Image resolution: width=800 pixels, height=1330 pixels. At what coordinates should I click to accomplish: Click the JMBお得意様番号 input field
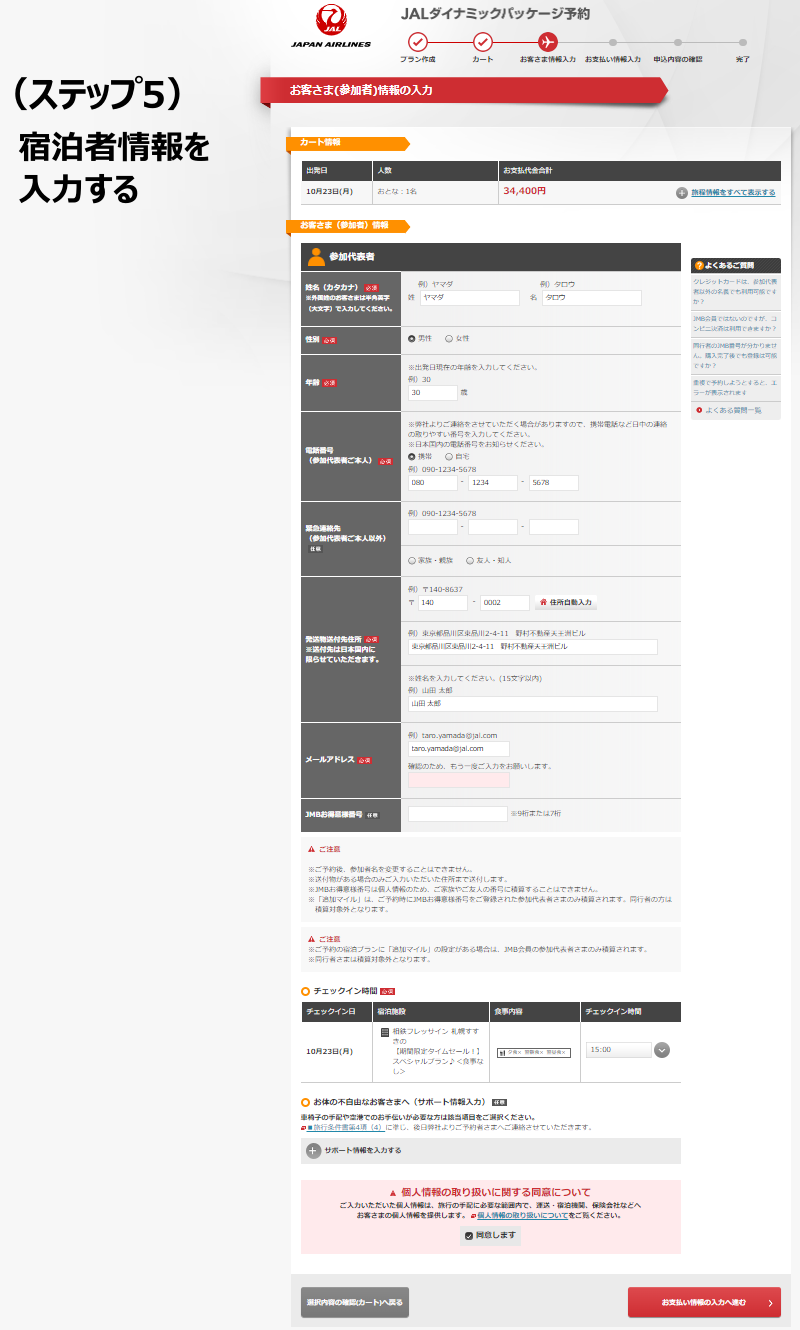[458, 814]
